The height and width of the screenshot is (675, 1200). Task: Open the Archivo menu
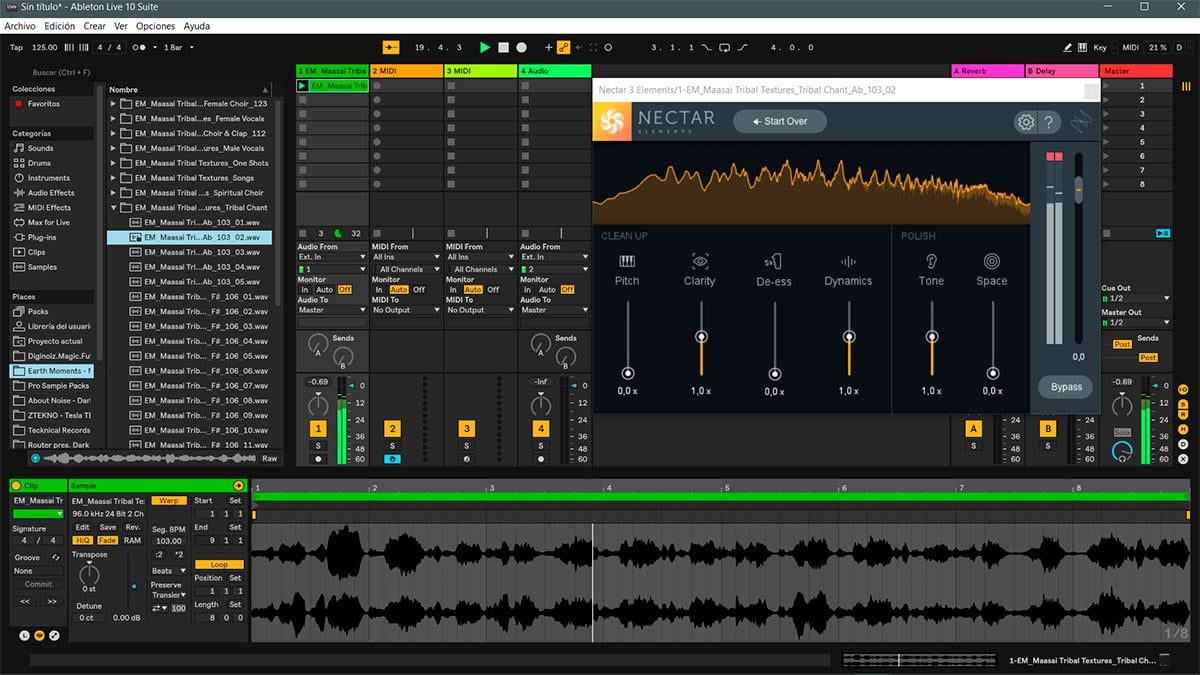pos(20,26)
